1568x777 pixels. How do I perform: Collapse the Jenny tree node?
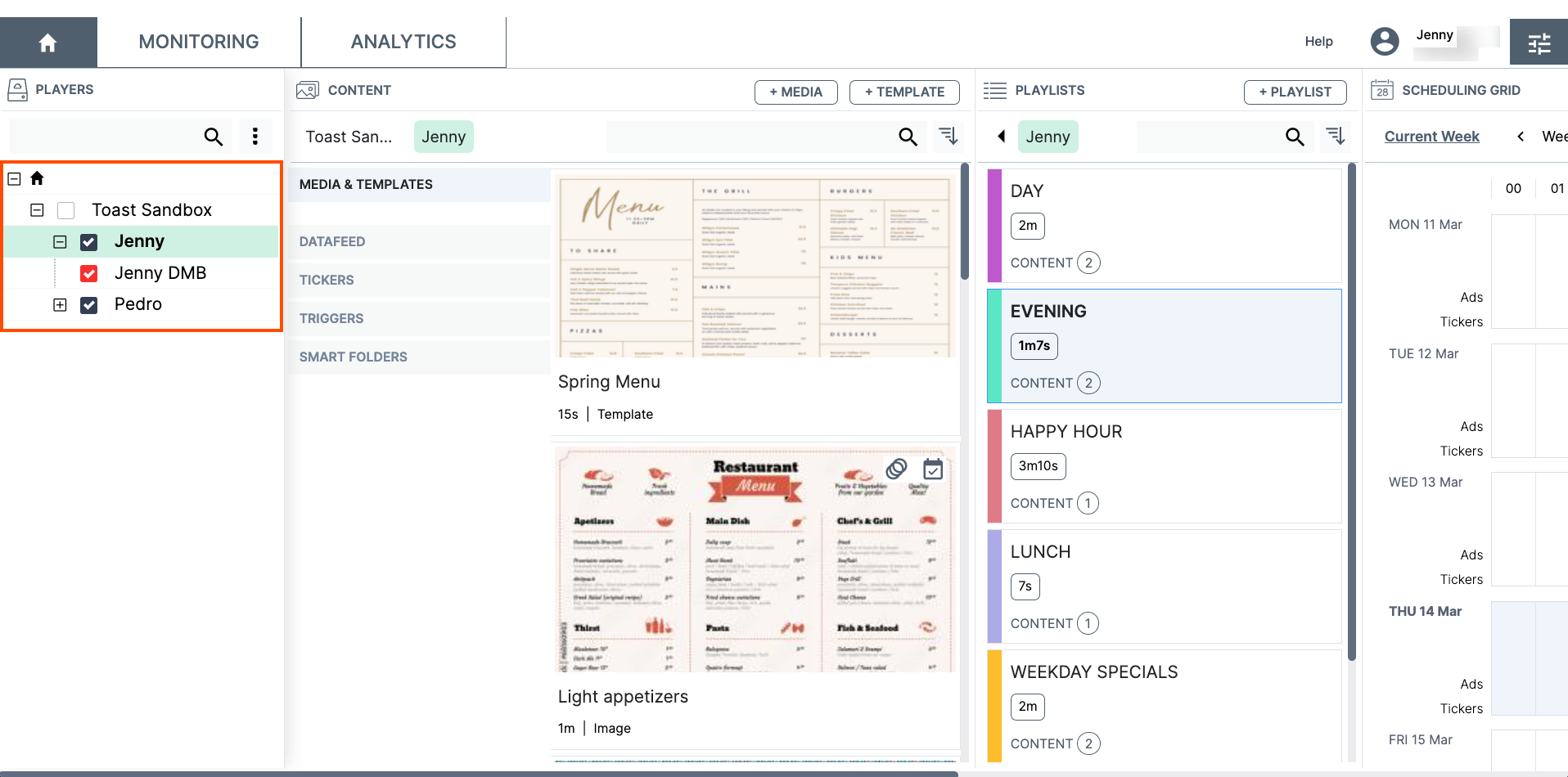60,242
